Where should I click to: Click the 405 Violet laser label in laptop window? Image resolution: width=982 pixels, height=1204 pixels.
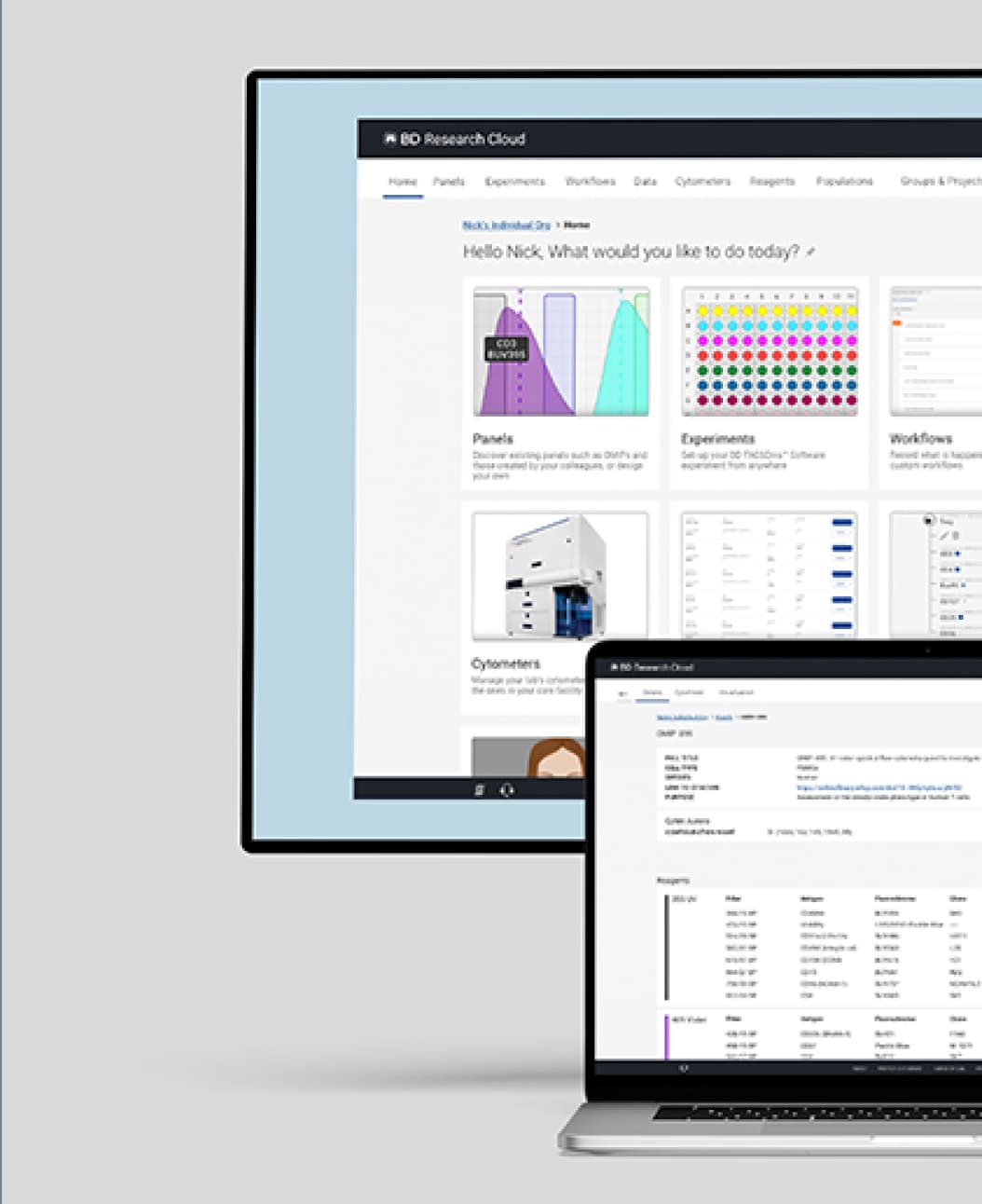click(689, 1019)
